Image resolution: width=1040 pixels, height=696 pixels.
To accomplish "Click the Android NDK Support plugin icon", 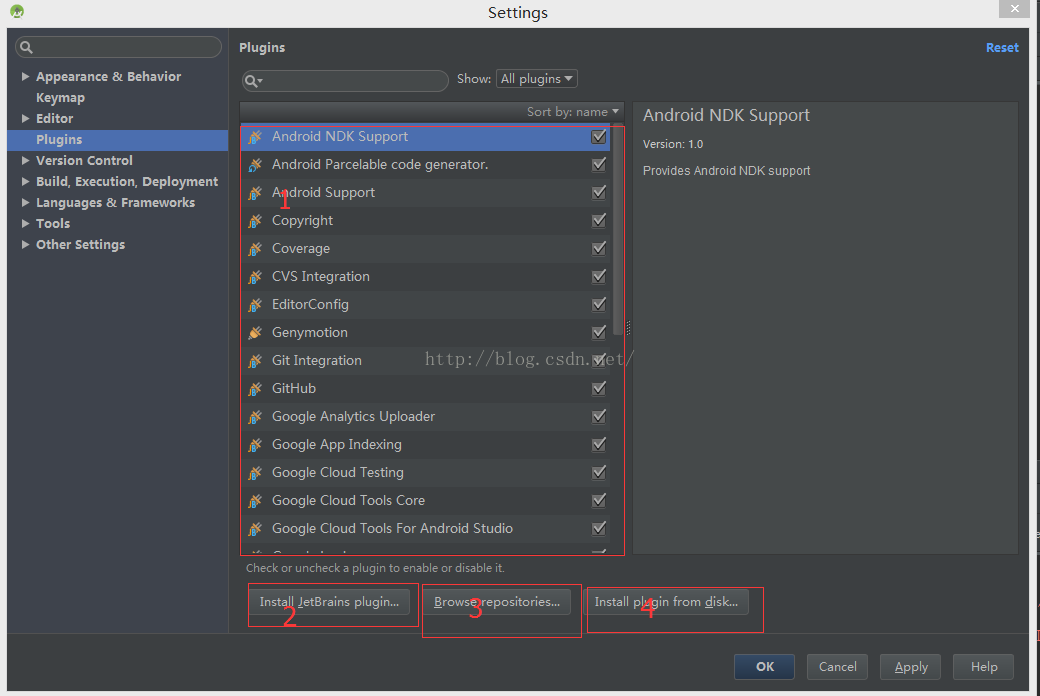I will (x=255, y=137).
